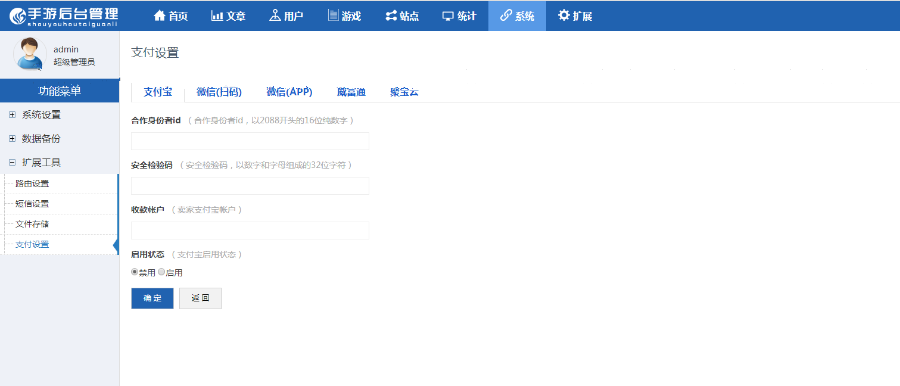This screenshot has width=900, height=386.
Task: Switch to the 微信(扫码) tab
Action: click(x=219, y=92)
